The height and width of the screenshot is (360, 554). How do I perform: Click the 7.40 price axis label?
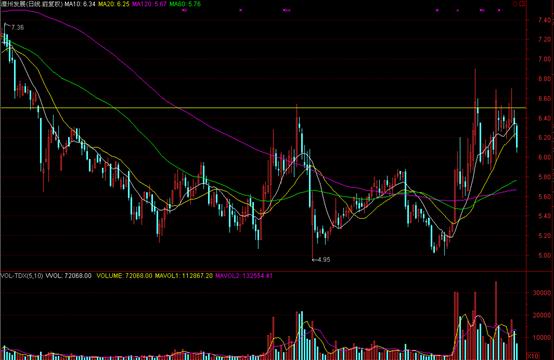543,20
